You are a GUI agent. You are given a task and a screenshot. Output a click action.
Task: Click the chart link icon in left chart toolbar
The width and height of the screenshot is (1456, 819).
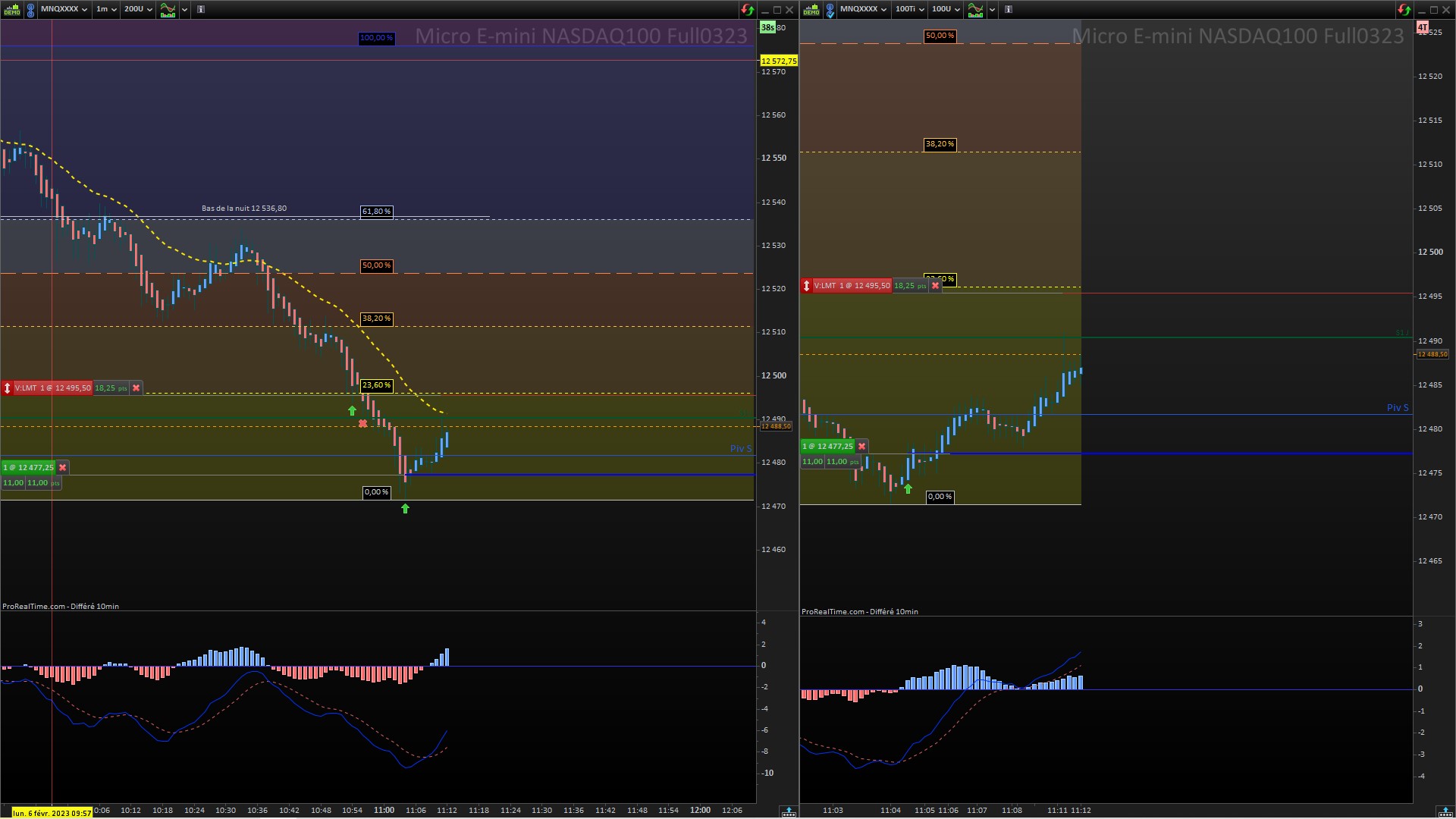coord(30,10)
